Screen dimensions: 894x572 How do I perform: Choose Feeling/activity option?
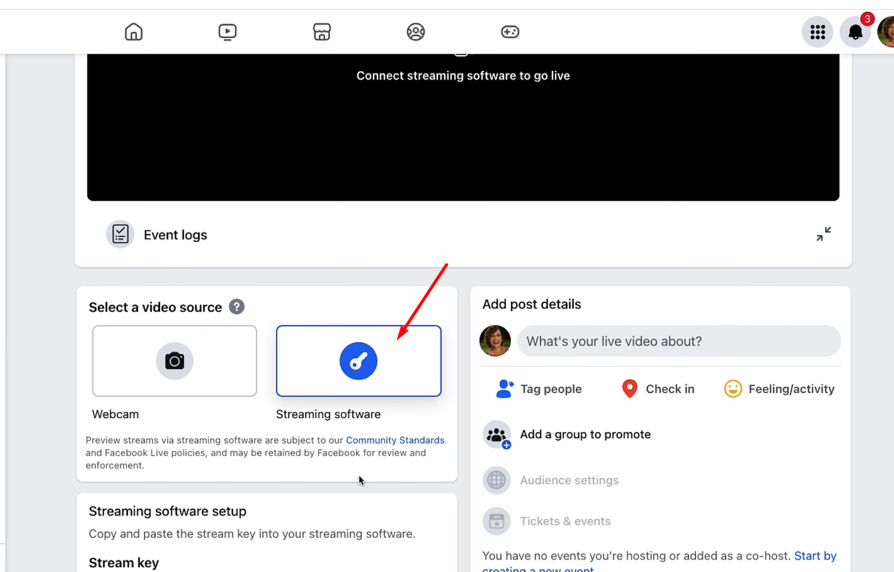pos(779,389)
